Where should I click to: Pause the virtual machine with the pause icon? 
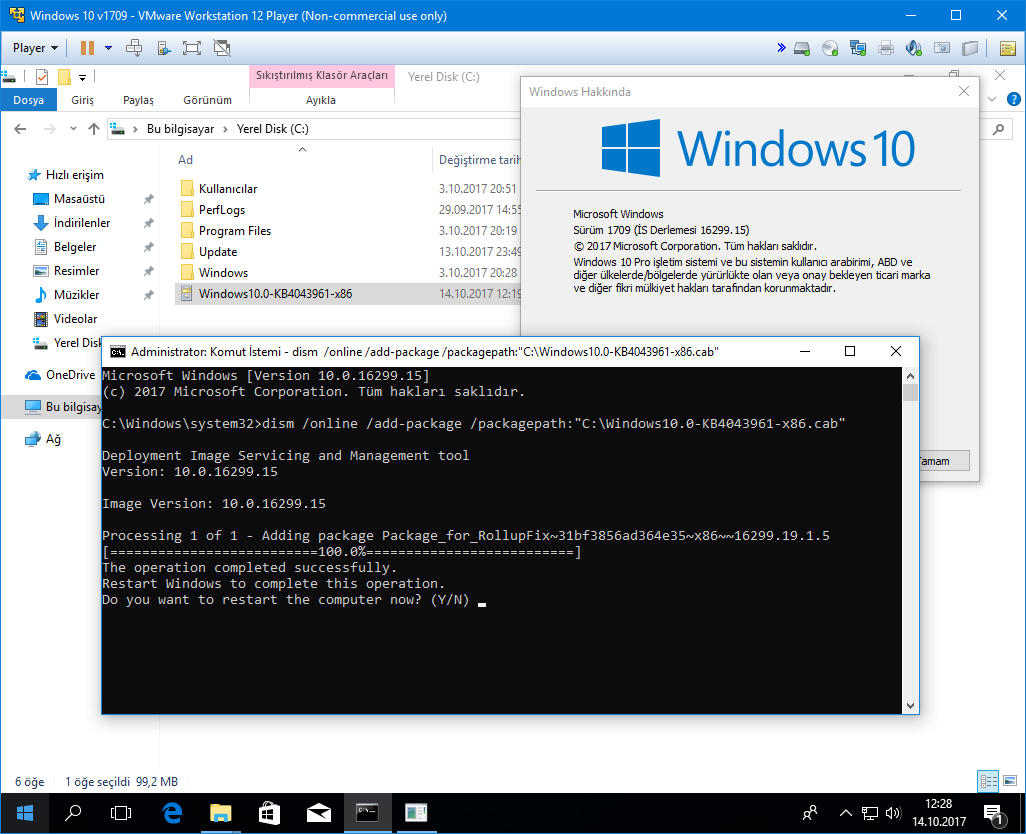87,48
